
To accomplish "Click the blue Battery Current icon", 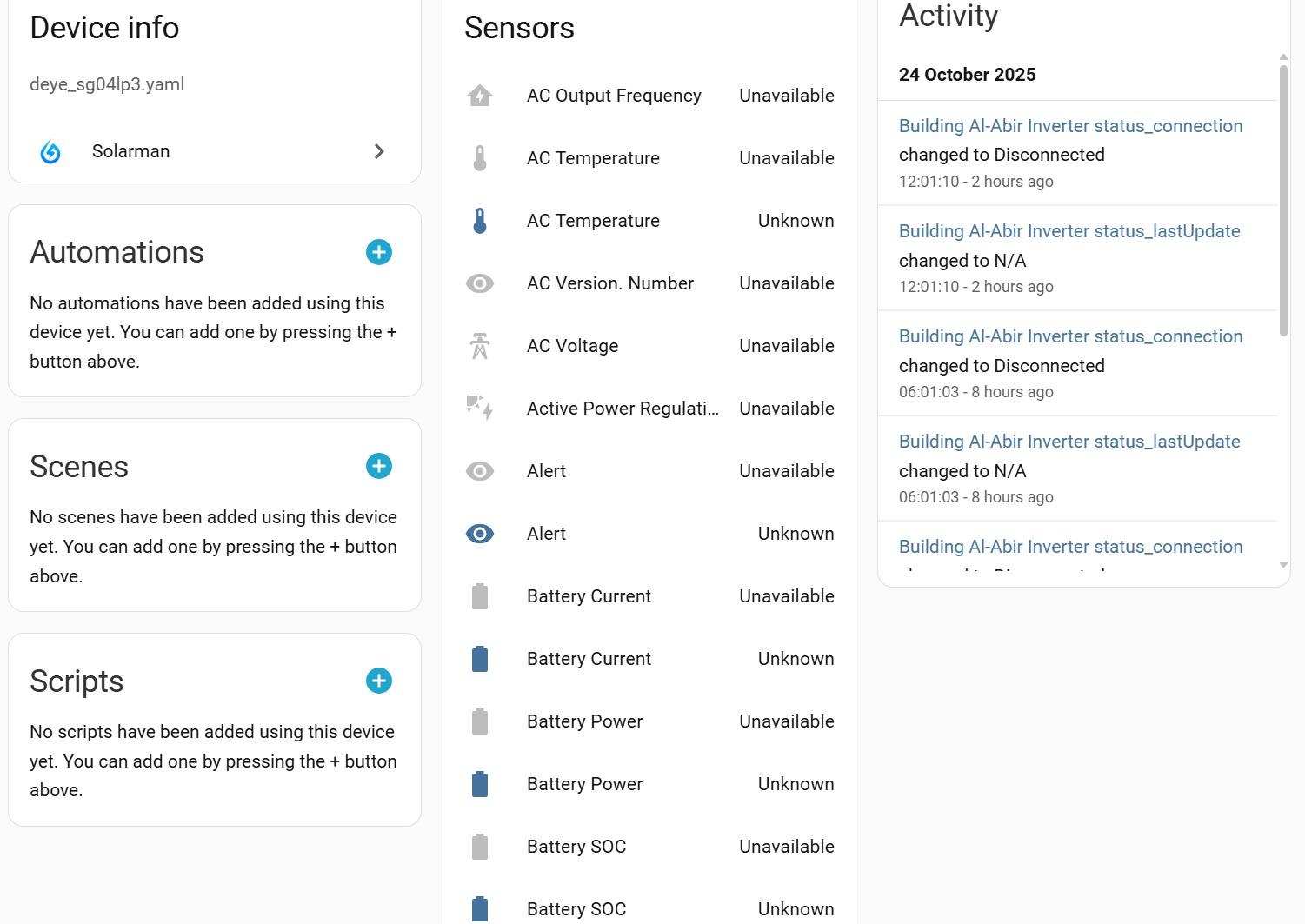I will (x=480, y=659).
